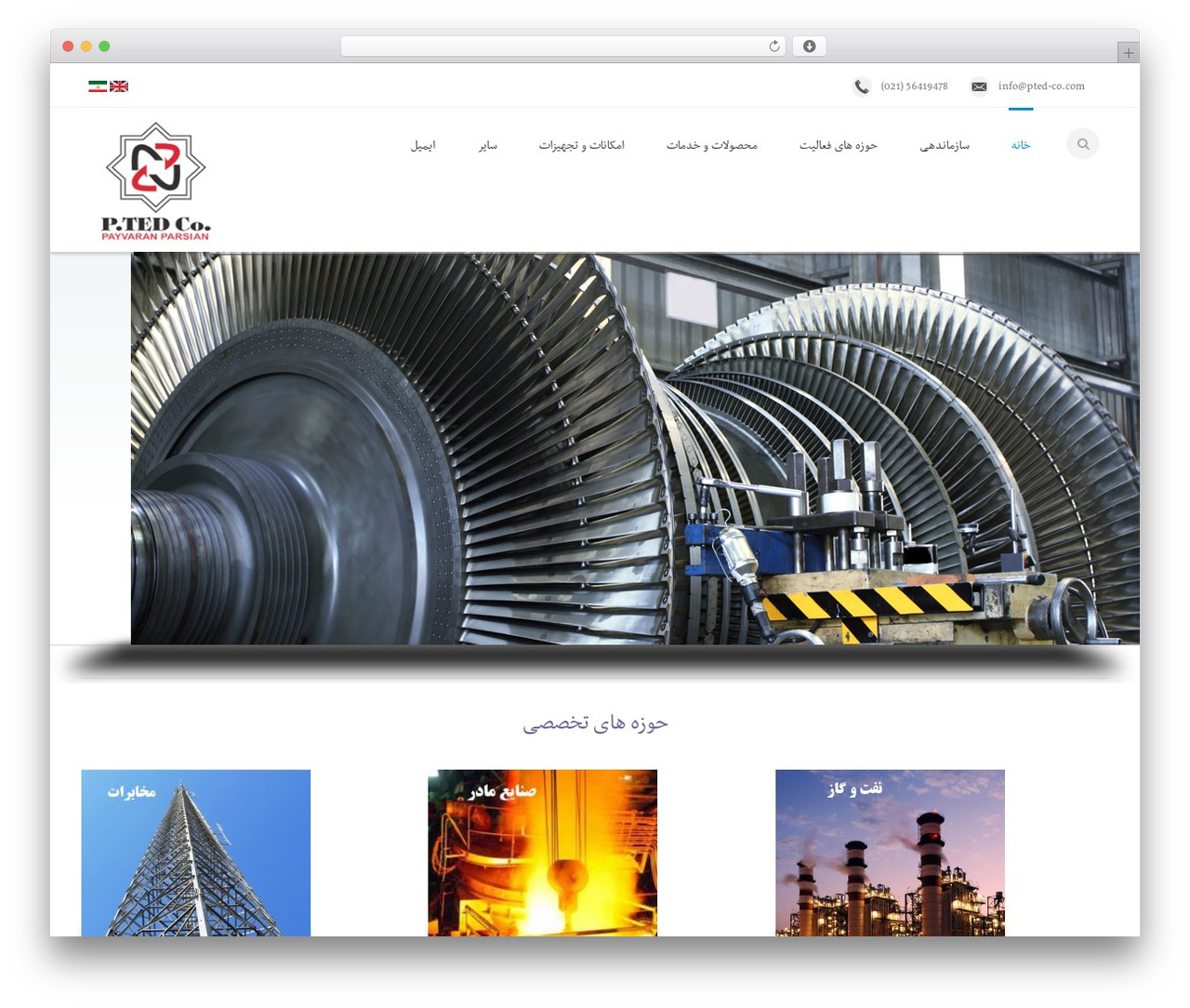This screenshot has width=1190, height=1008.
Task: Open the ایمیل menu item
Action: point(423,145)
